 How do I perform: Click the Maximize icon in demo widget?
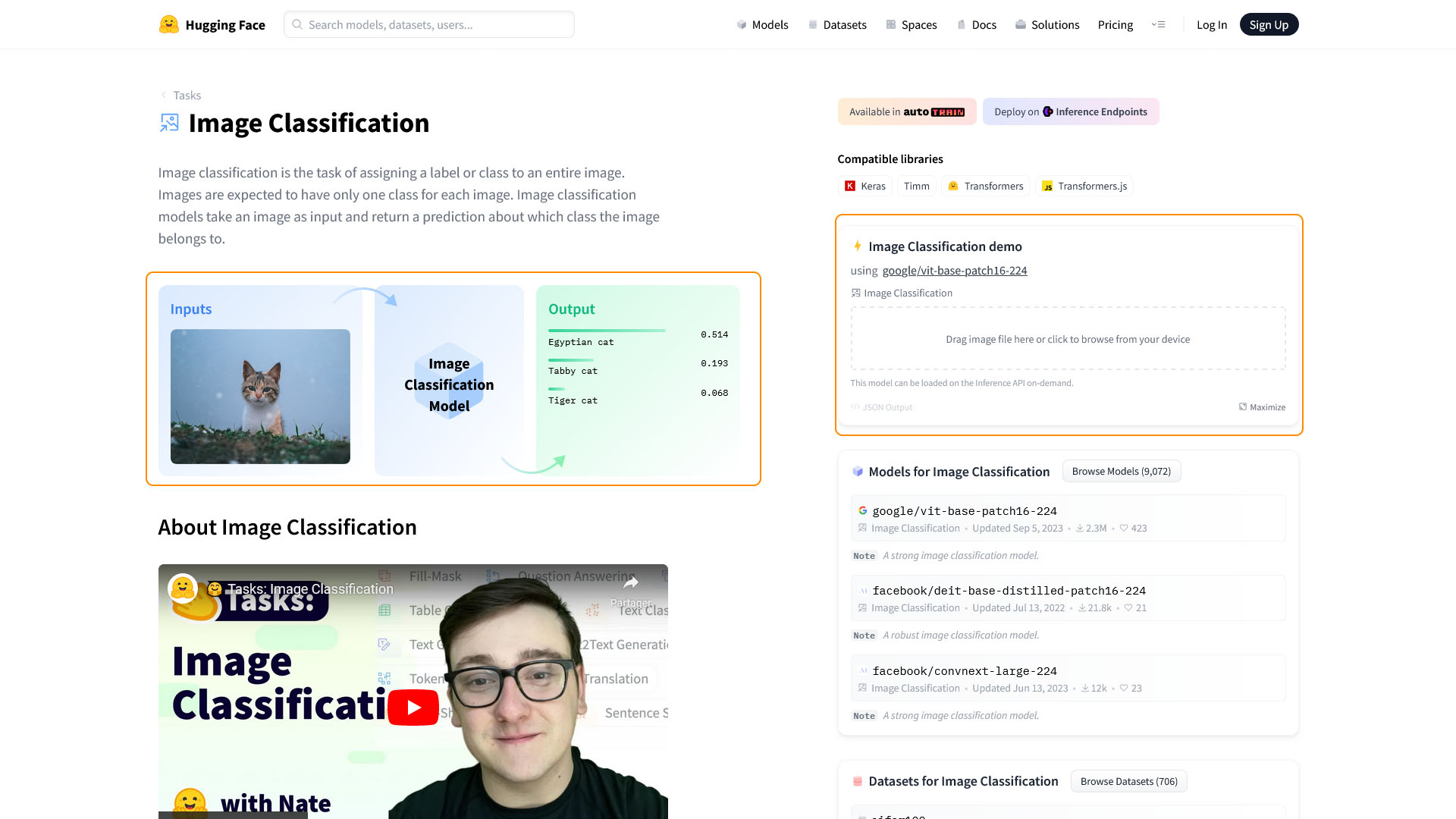[x=1243, y=407]
